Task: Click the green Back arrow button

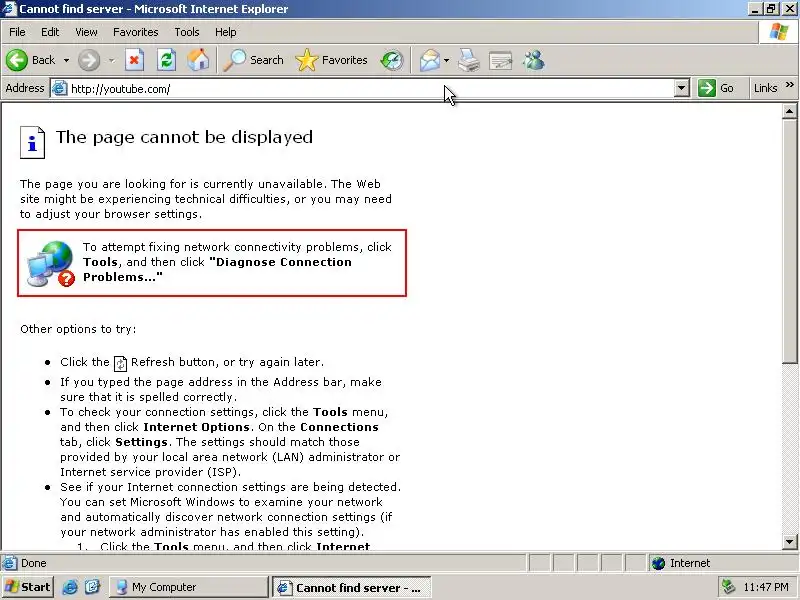Action: pos(17,60)
